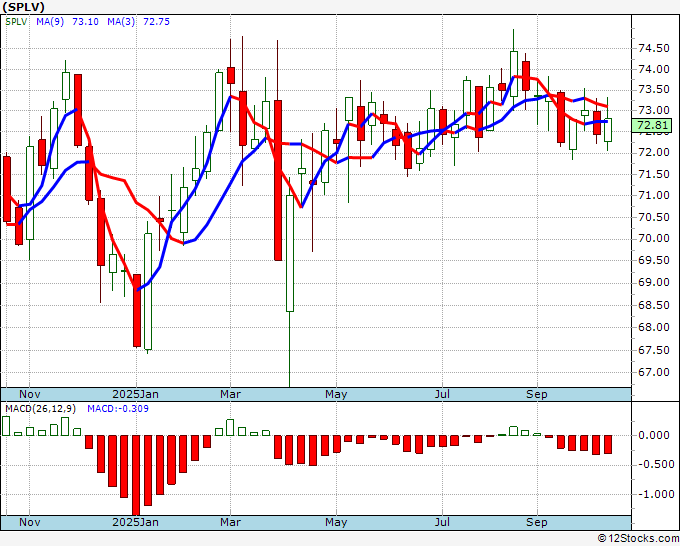Click the Mar marker on price chart axis
Image resolution: width=680 pixels, height=546 pixels.
231,394
